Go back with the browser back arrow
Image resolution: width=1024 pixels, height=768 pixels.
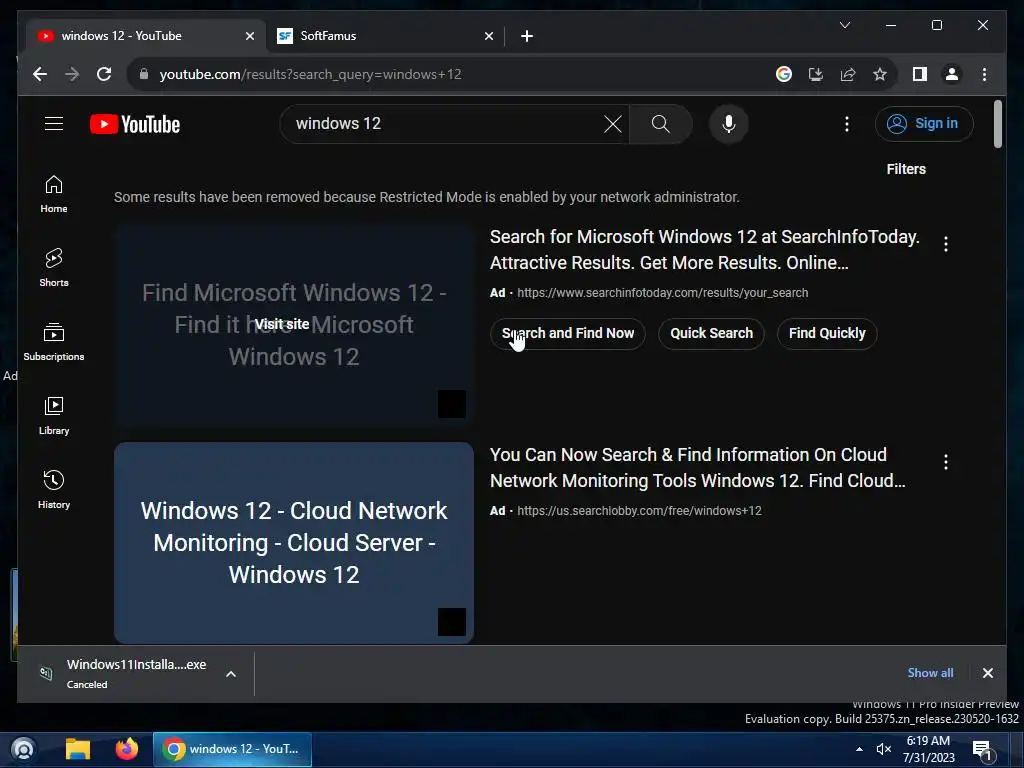tap(40, 74)
